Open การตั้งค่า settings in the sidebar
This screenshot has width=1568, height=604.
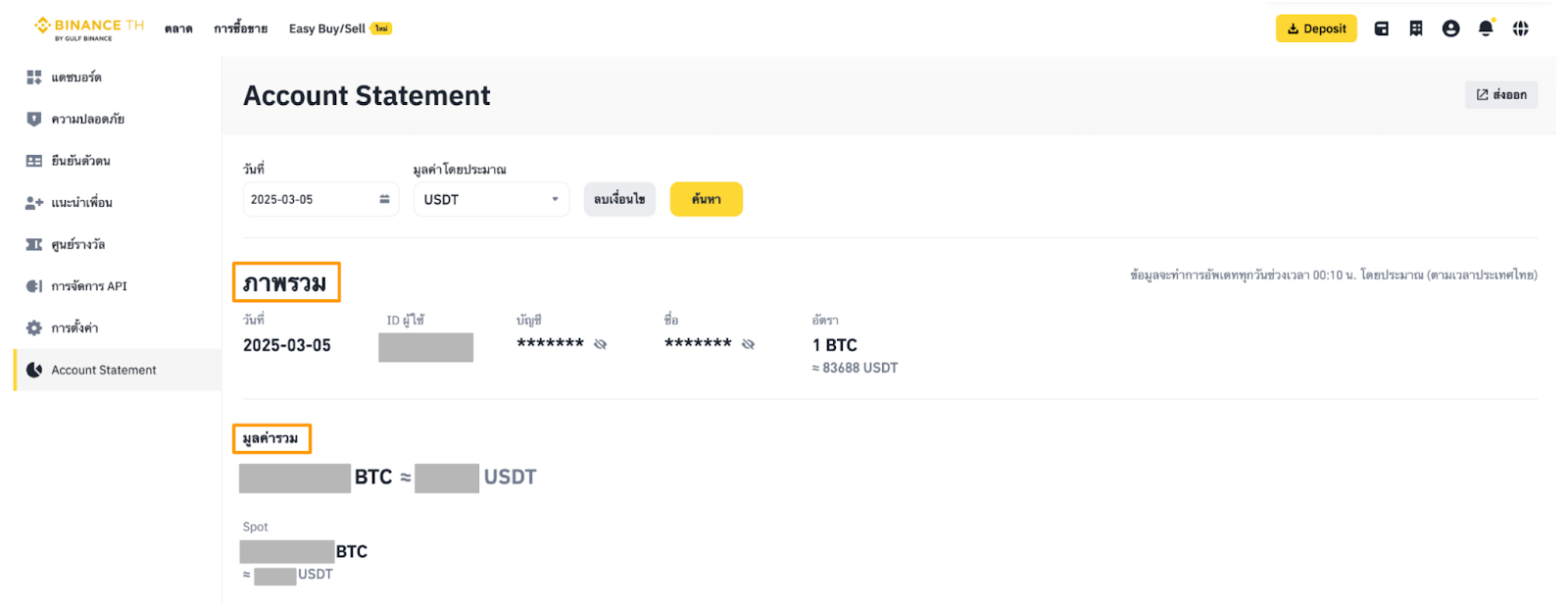(x=74, y=328)
